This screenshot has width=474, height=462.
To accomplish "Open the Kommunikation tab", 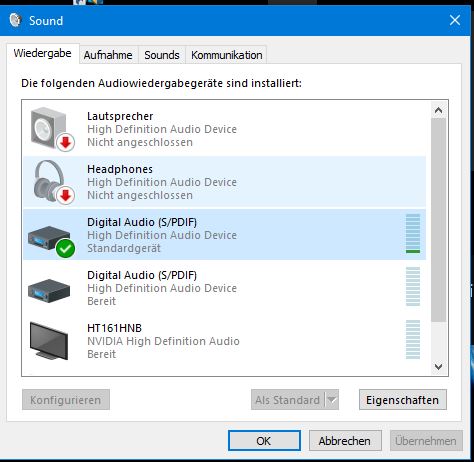I will click(x=226, y=55).
